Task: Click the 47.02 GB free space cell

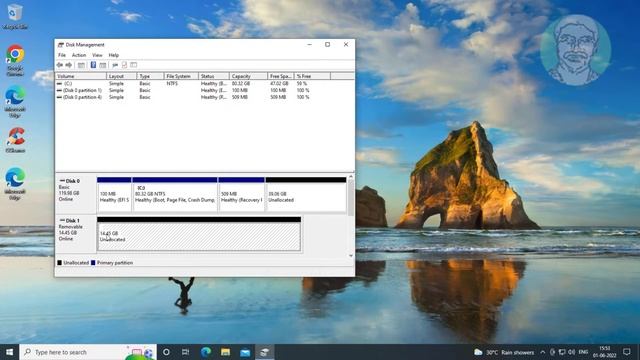Action: 279,83
